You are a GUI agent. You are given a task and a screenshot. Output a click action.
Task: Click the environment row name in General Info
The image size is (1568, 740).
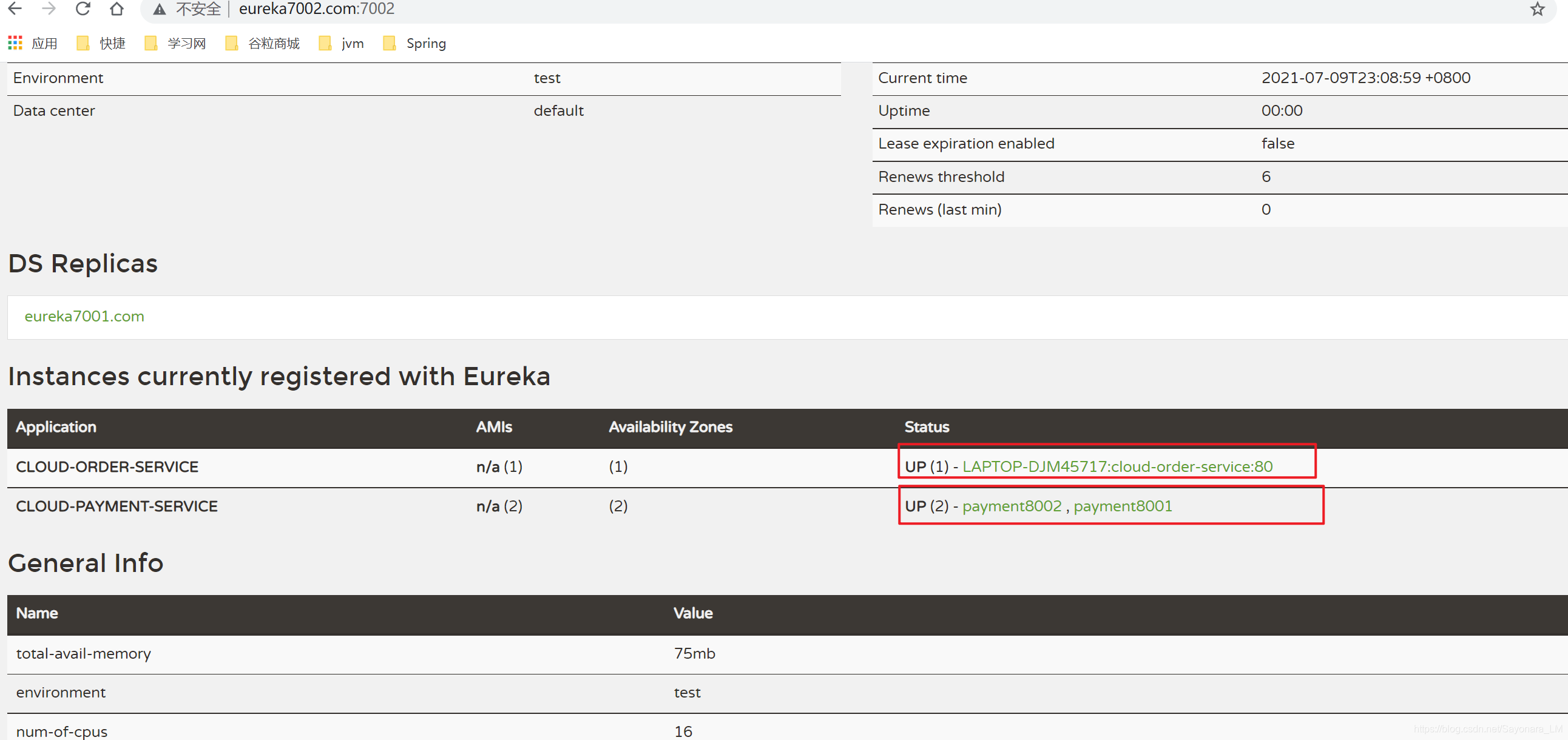61,693
